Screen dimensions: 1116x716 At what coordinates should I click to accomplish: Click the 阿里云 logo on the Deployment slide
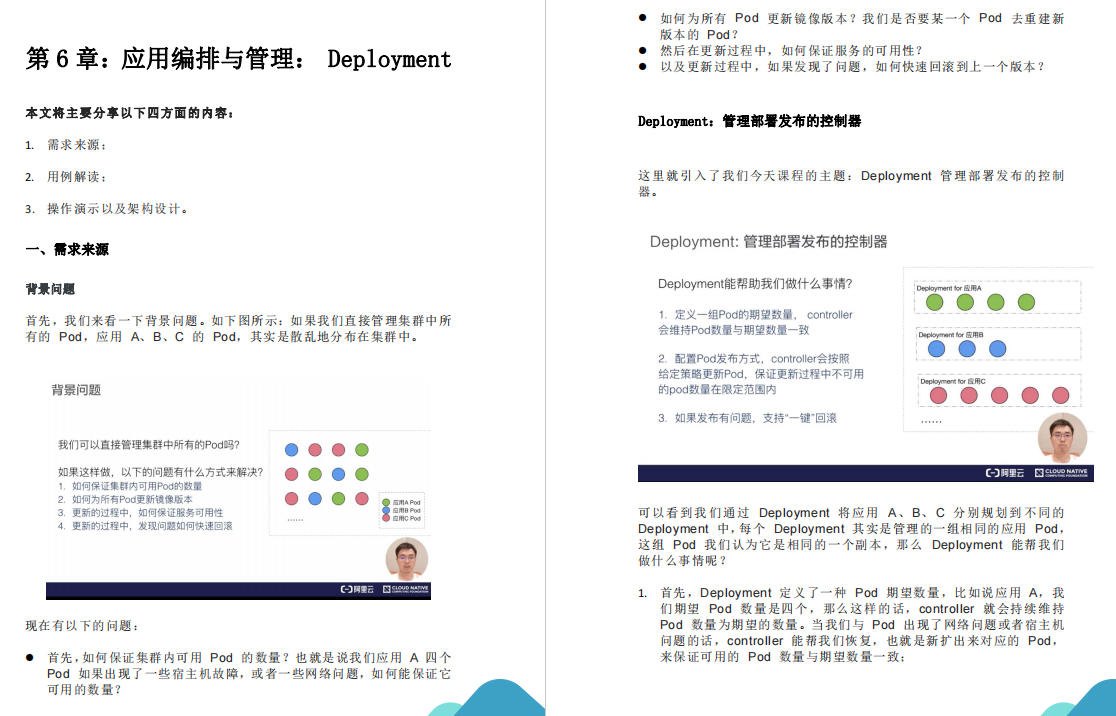(x=1005, y=473)
